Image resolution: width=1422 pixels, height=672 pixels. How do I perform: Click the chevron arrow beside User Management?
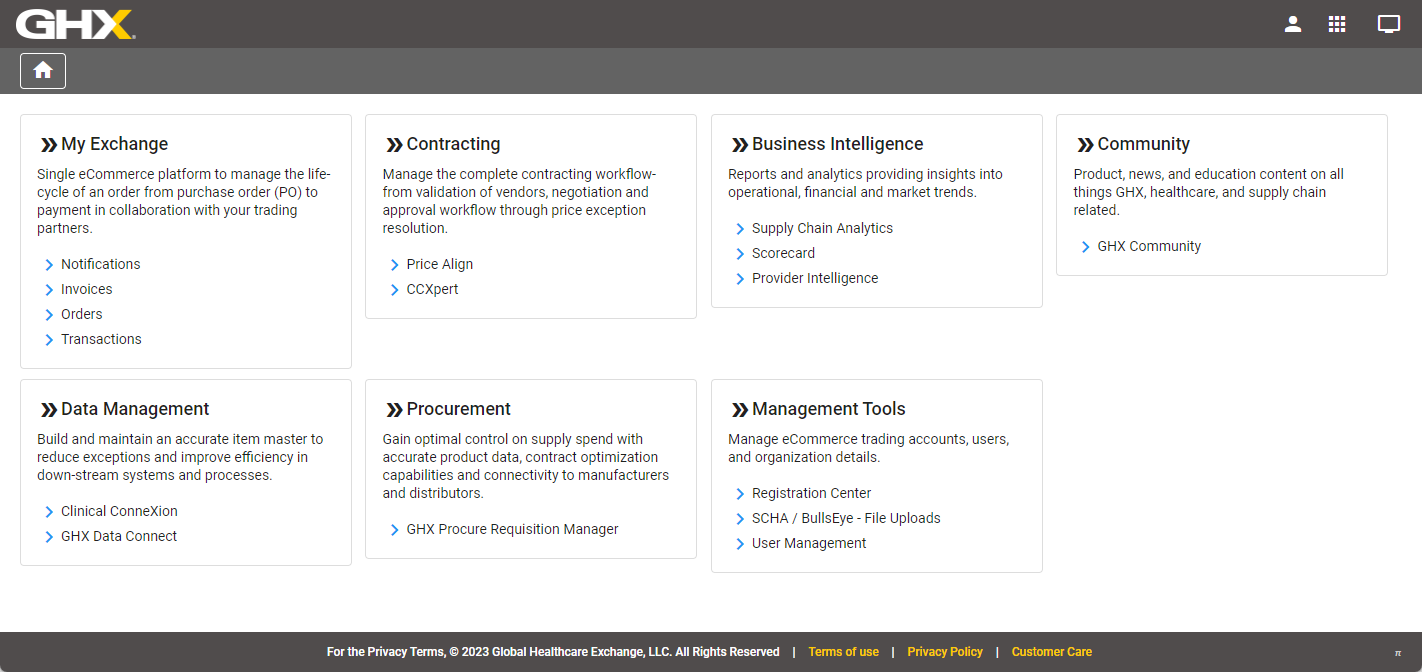pyautogui.click(x=740, y=544)
